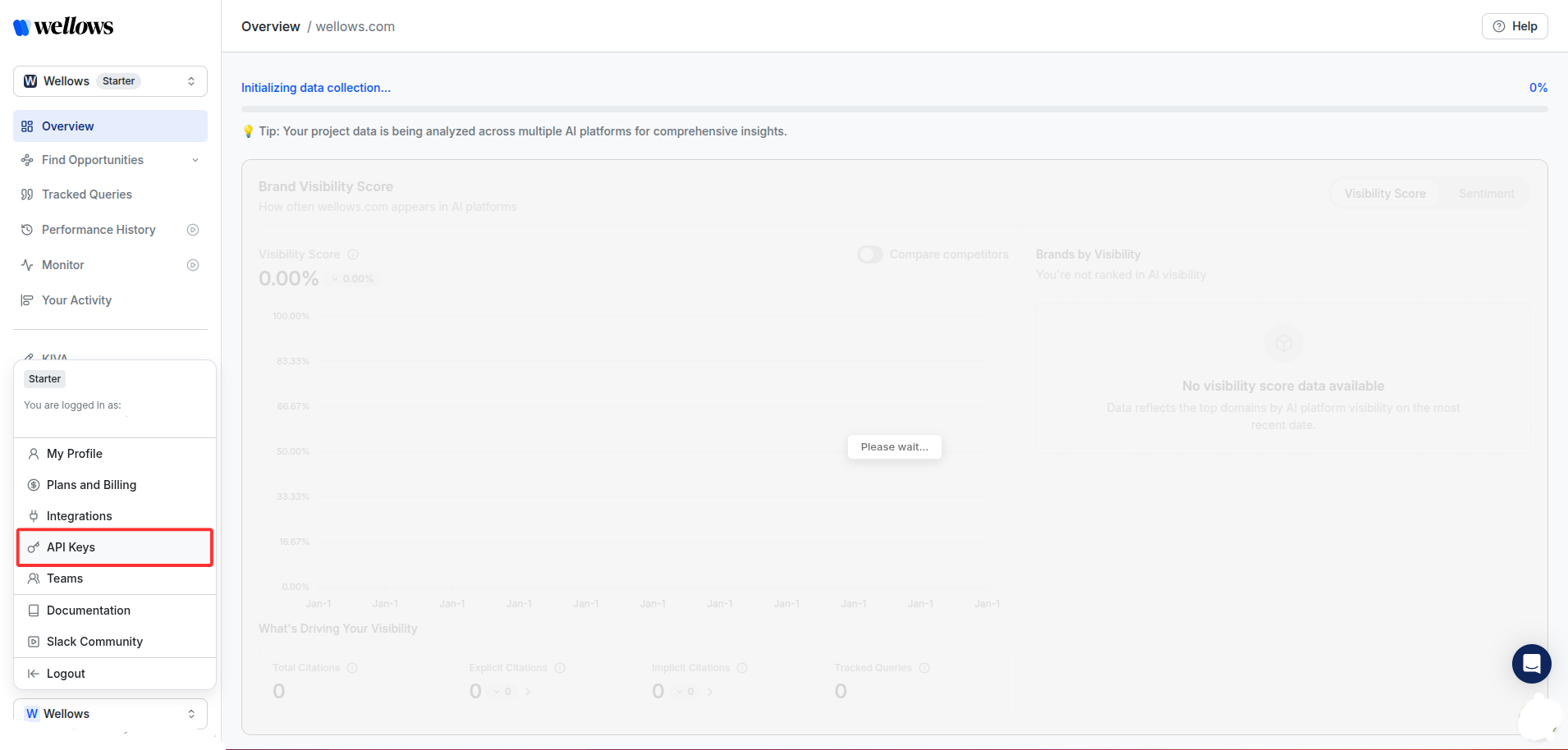Open the Integrations menu entry icon
Image resolution: width=1568 pixels, height=750 pixels.
pos(33,515)
